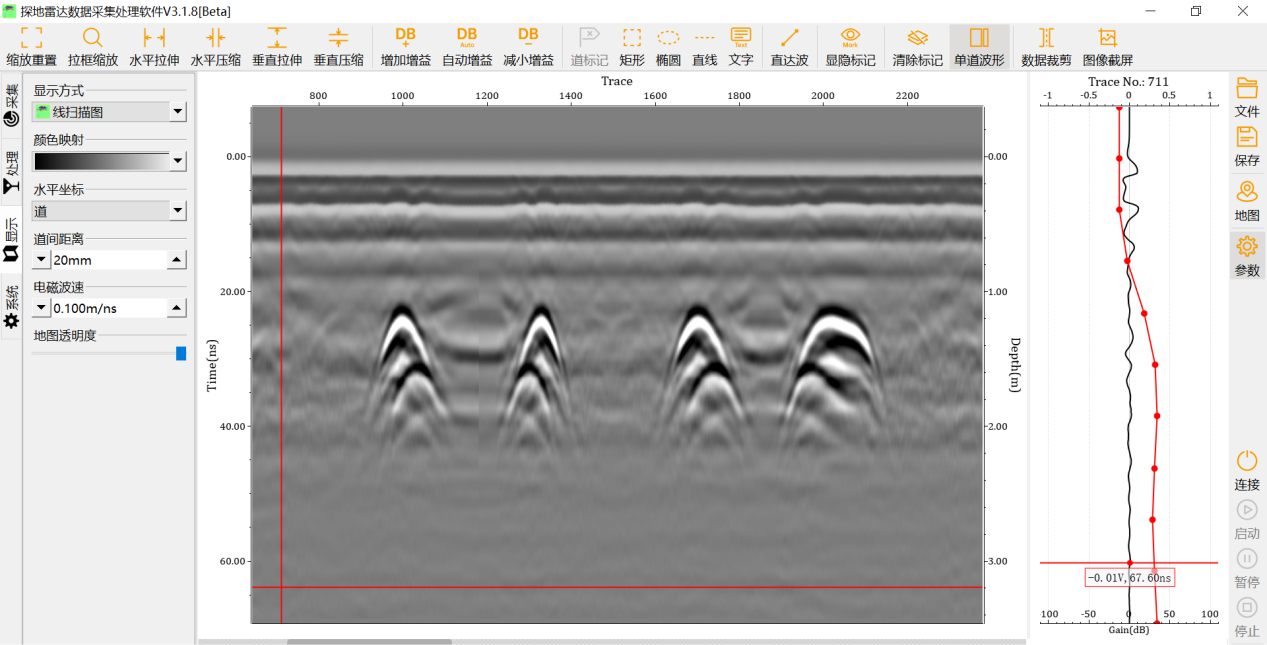The width and height of the screenshot is (1267, 645).
Task: Take a screenshot with 图像截屏
Action: [x=1107, y=46]
